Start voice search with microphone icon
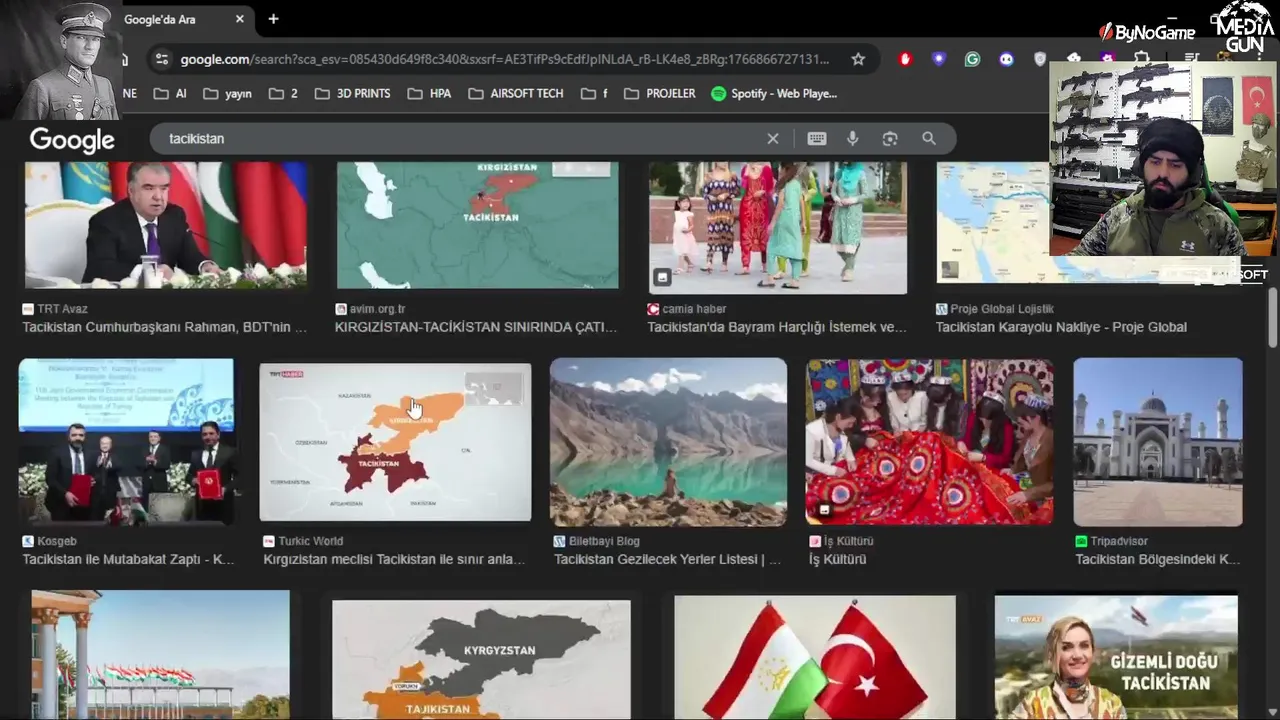 point(853,139)
